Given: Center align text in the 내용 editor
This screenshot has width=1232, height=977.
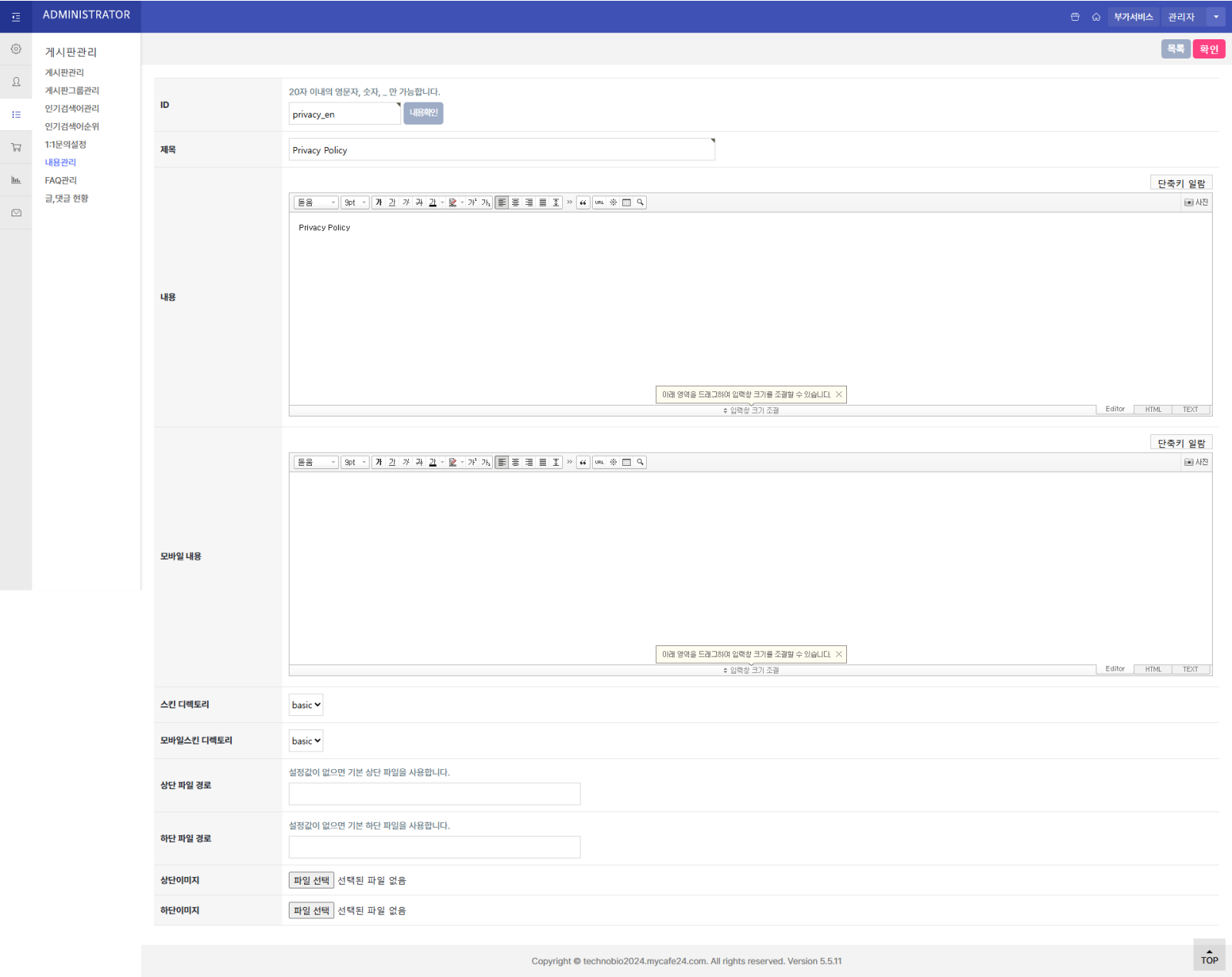Looking at the screenshot, I should [515, 202].
